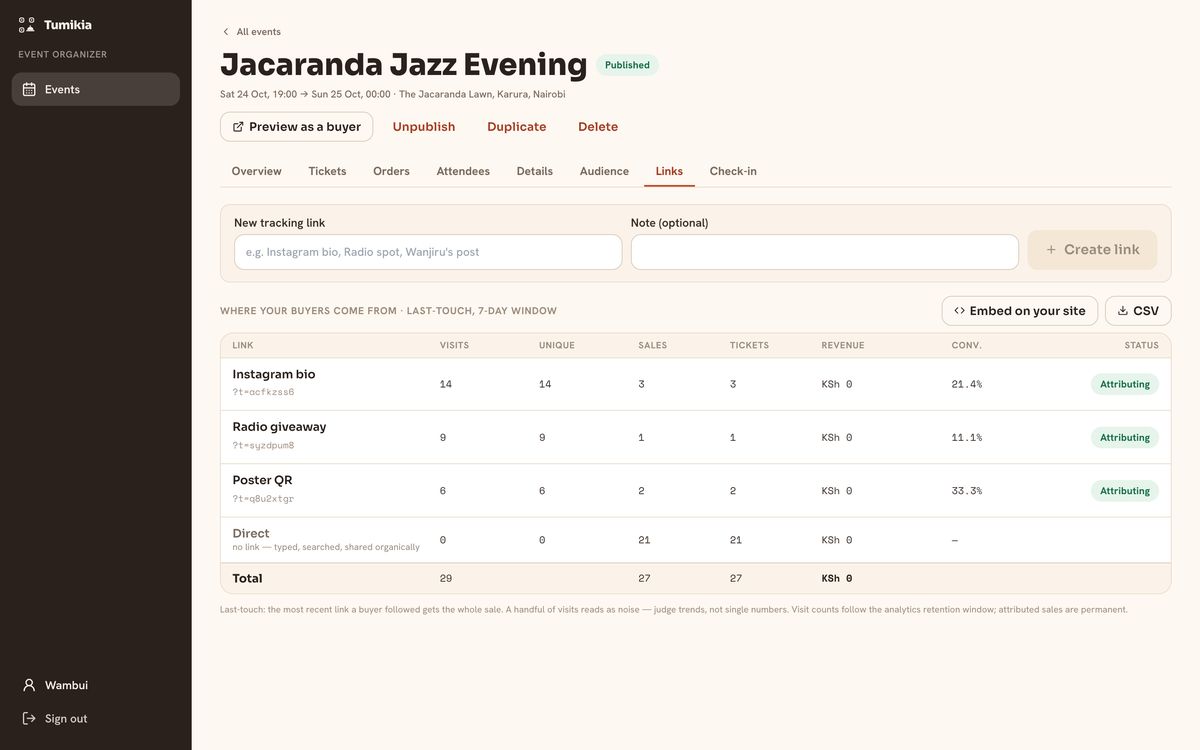Viewport: 1200px width, 750px height.
Task: Click the Total row label
Action: tap(247, 578)
